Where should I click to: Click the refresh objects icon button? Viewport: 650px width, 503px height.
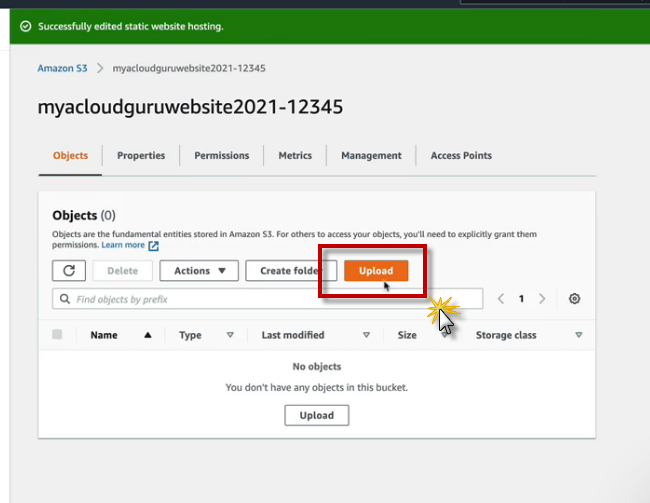click(x=69, y=271)
